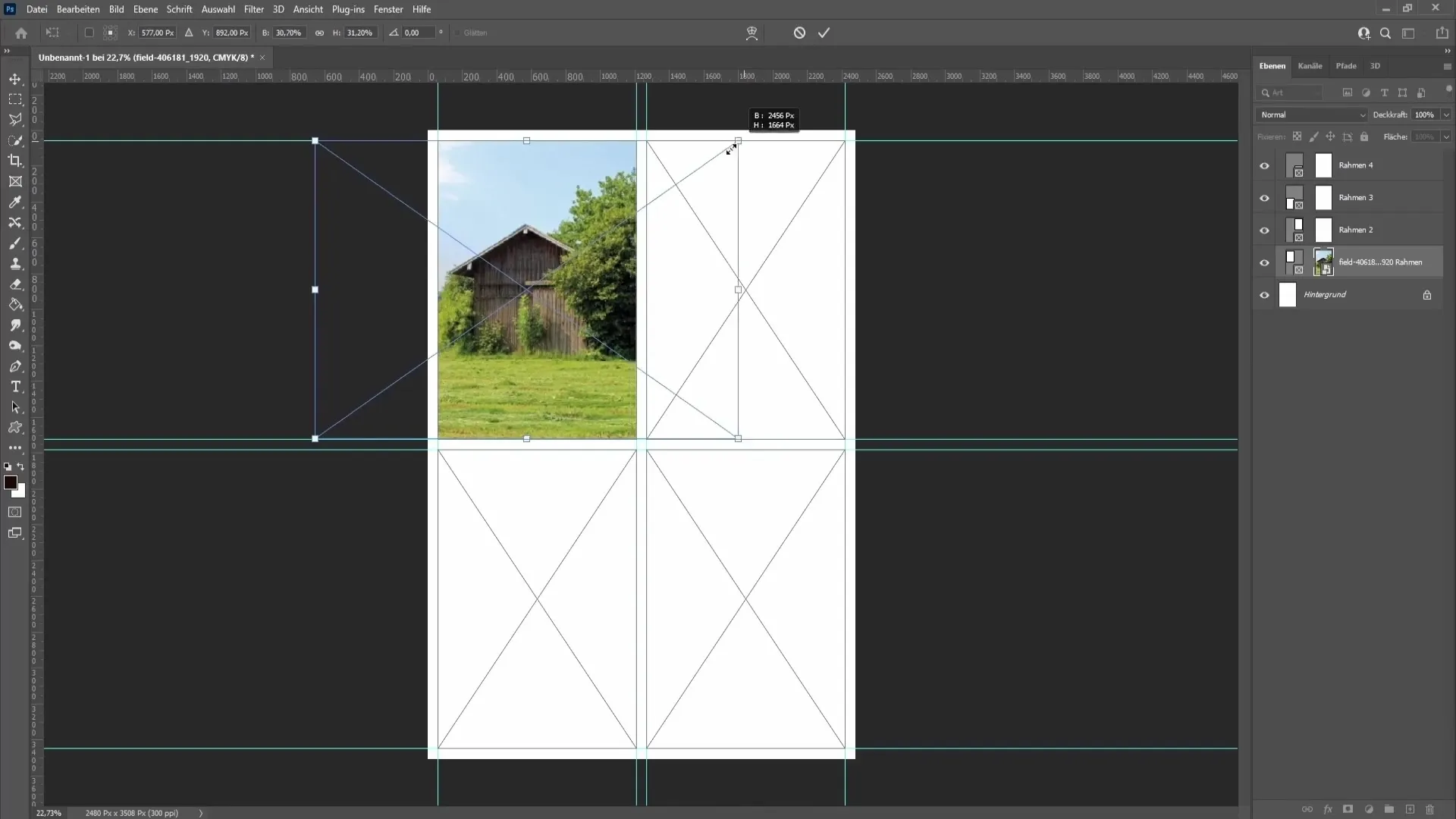Viewport: 1456px width, 819px height.
Task: Toggle visibility of Rahmen 4 layer
Action: pos(1263,166)
